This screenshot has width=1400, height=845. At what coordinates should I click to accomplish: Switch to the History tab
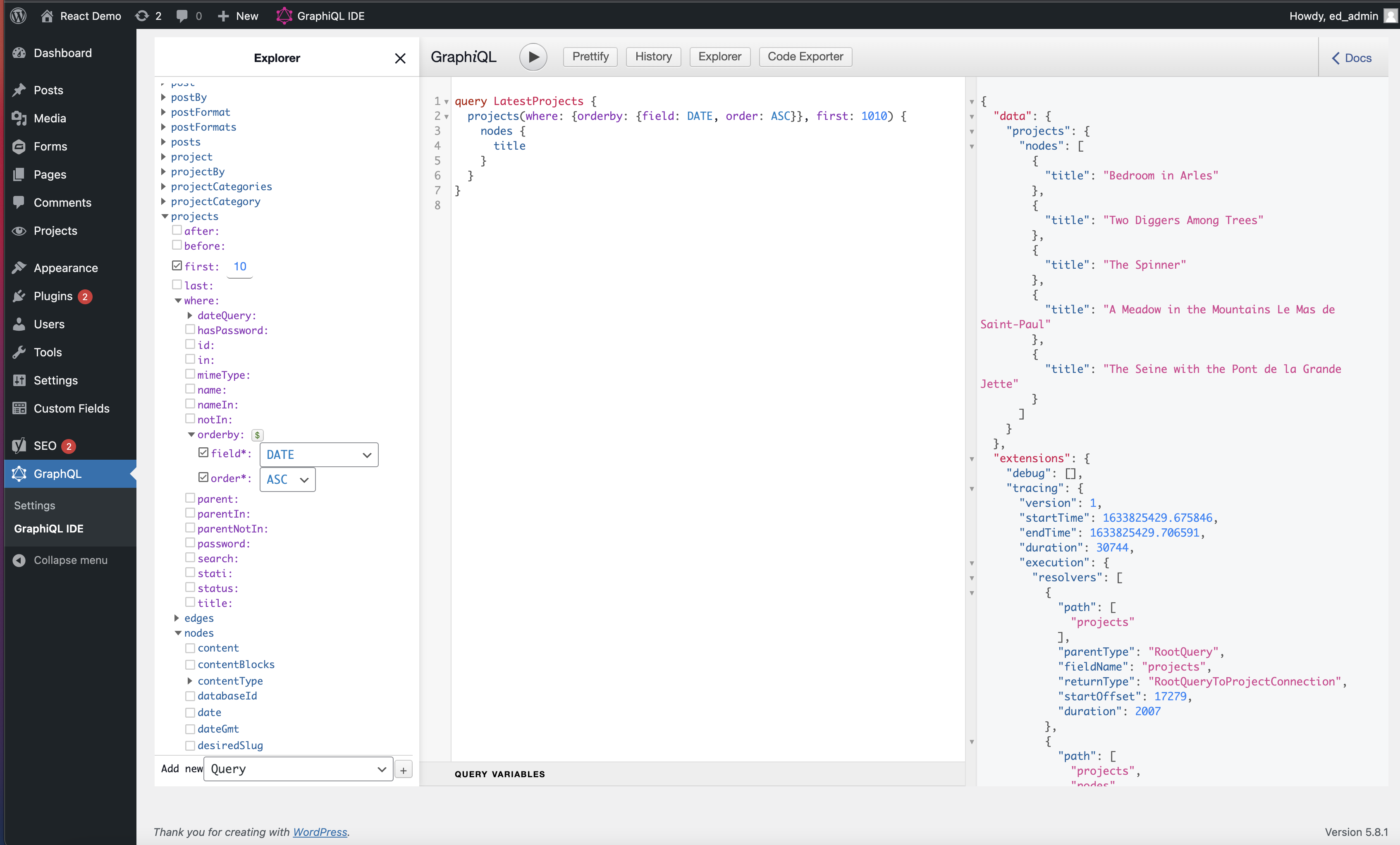(653, 57)
